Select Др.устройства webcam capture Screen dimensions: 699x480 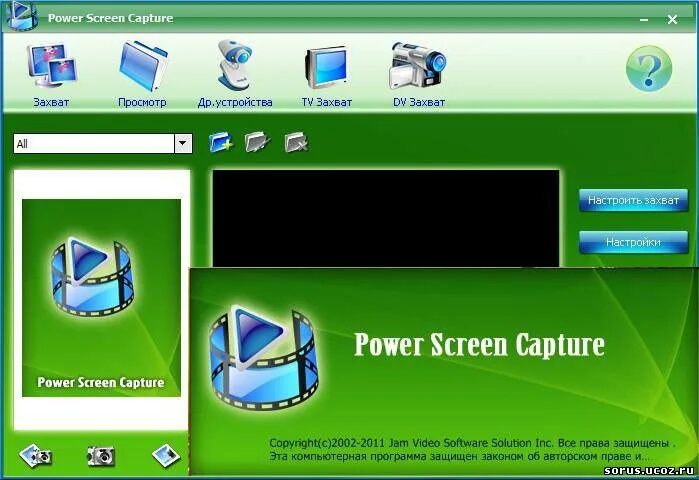coord(235,75)
